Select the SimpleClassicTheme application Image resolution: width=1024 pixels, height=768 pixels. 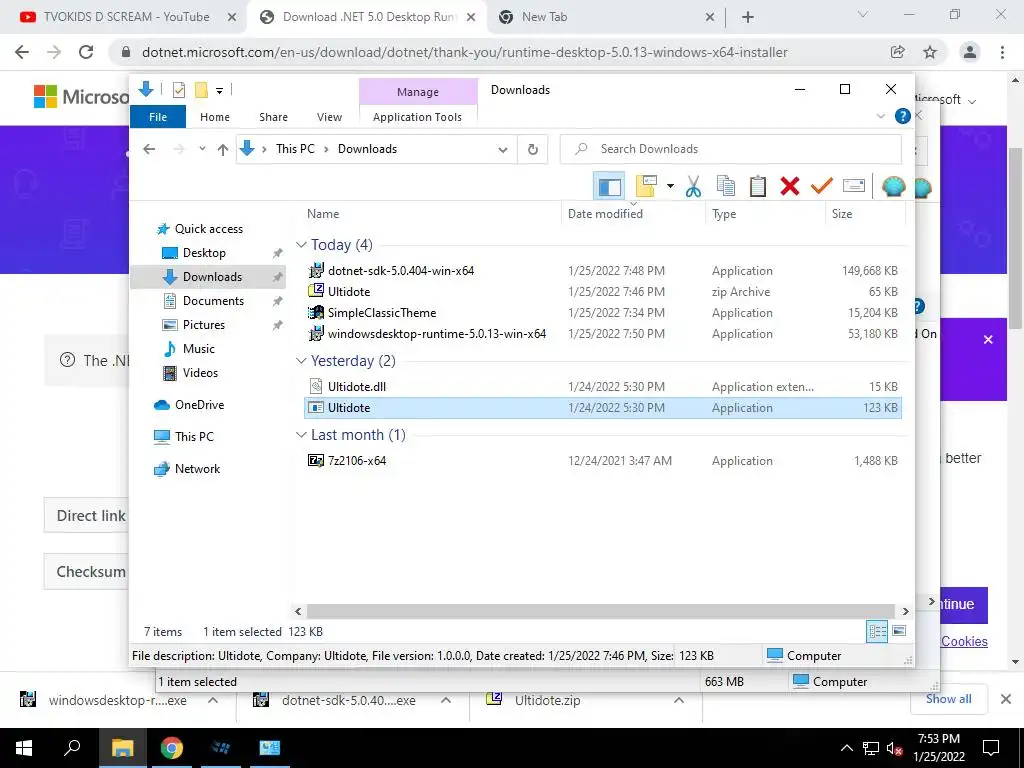[603, 313]
